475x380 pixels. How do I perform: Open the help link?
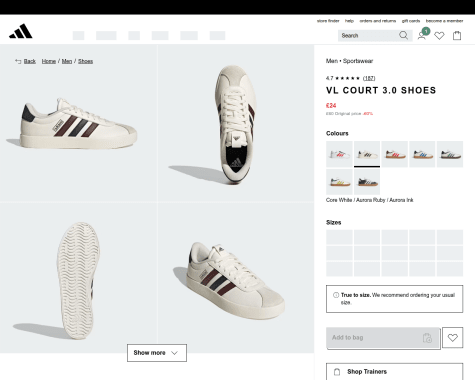(349, 21)
